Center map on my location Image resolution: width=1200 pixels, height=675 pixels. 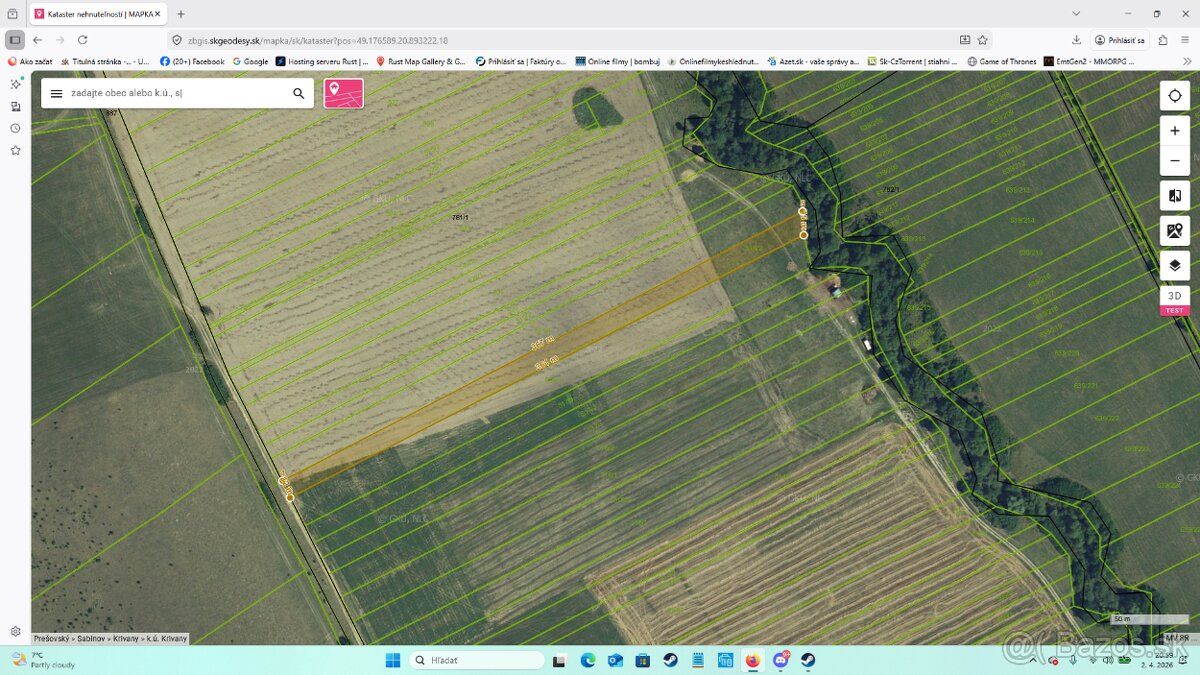click(x=1175, y=96)
